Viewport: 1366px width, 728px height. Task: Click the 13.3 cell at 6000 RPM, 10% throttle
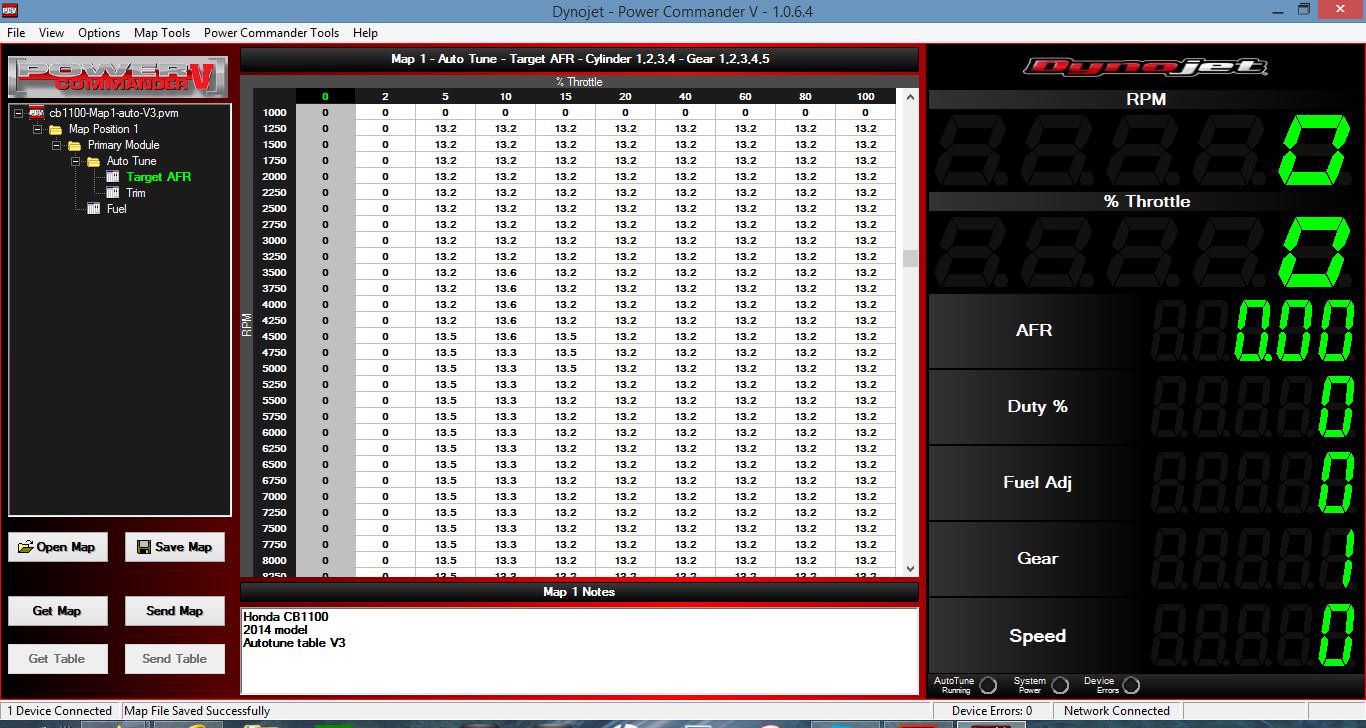[x=505, y=433]
